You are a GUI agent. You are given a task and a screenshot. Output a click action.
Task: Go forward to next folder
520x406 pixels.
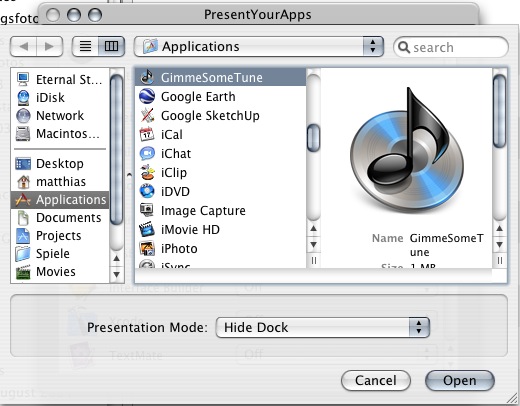click(x=49, y=46)
